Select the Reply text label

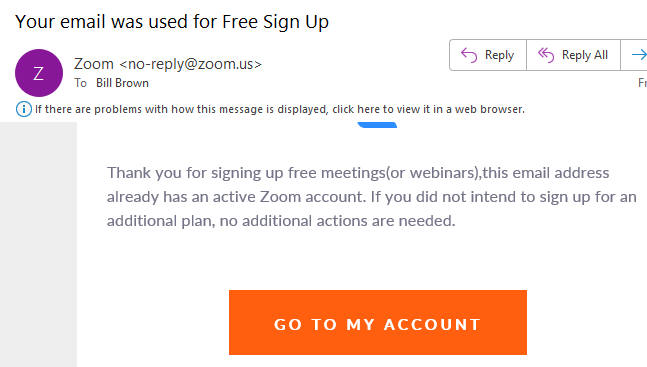tap(499, 55)
